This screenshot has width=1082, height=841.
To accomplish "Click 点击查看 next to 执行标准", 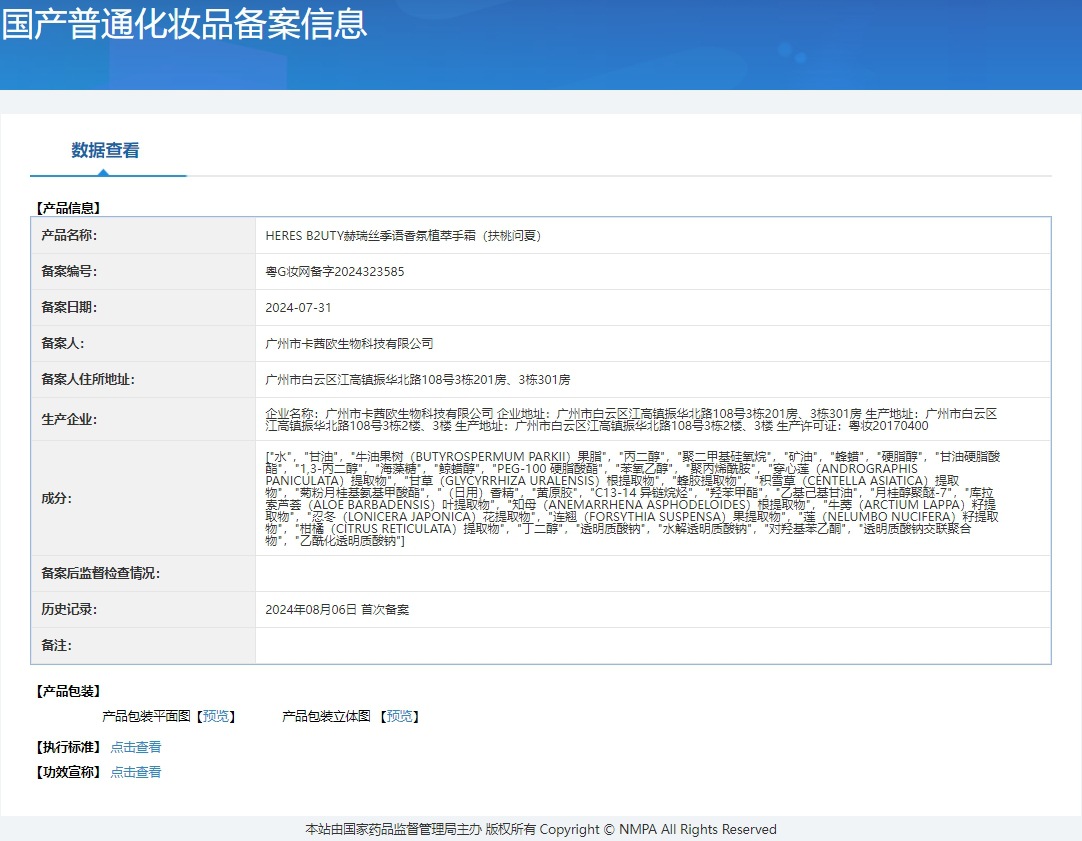I will coord(135,747).
